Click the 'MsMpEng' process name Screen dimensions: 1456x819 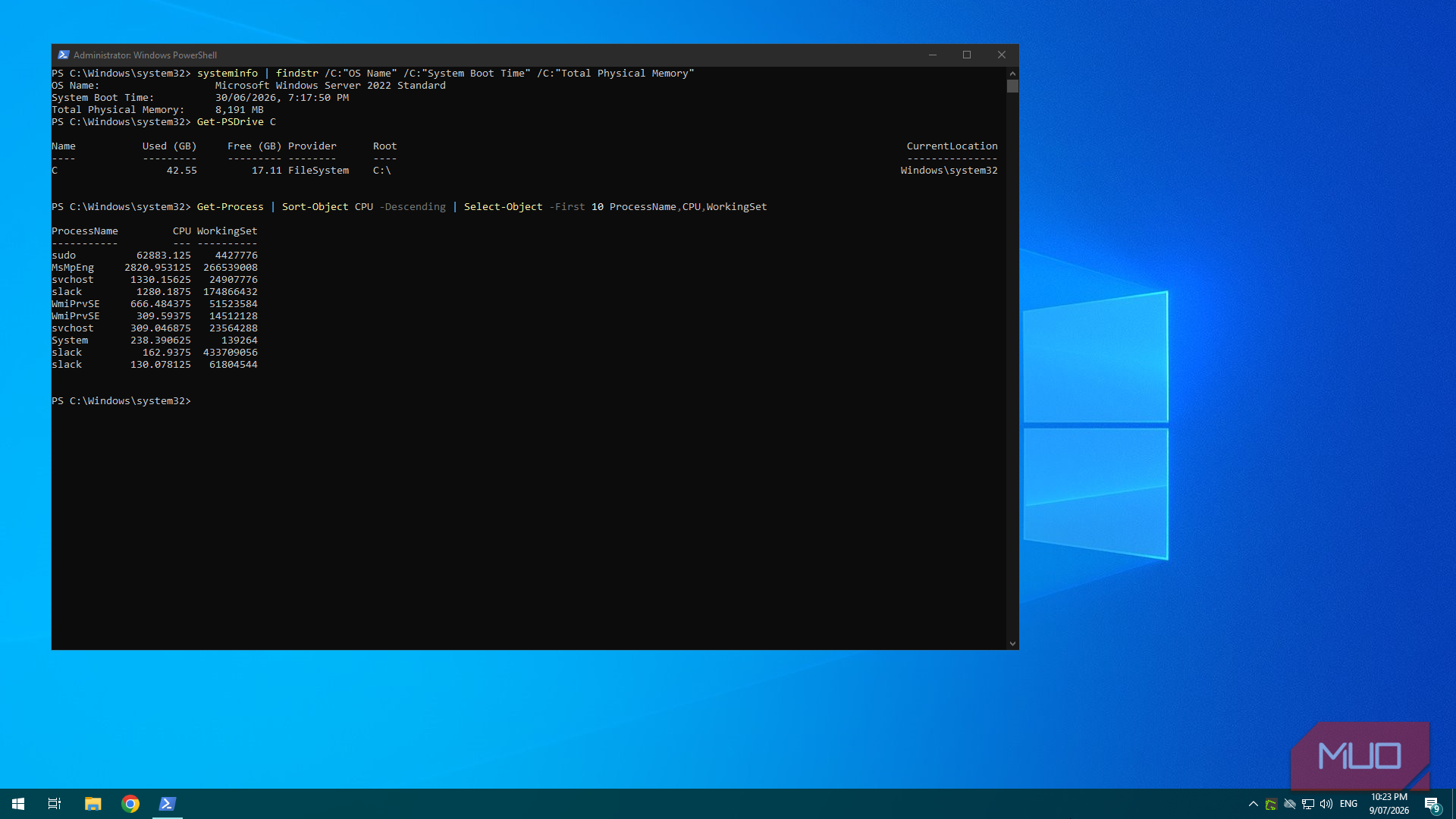pyautogui.click(x=73, y=268)
